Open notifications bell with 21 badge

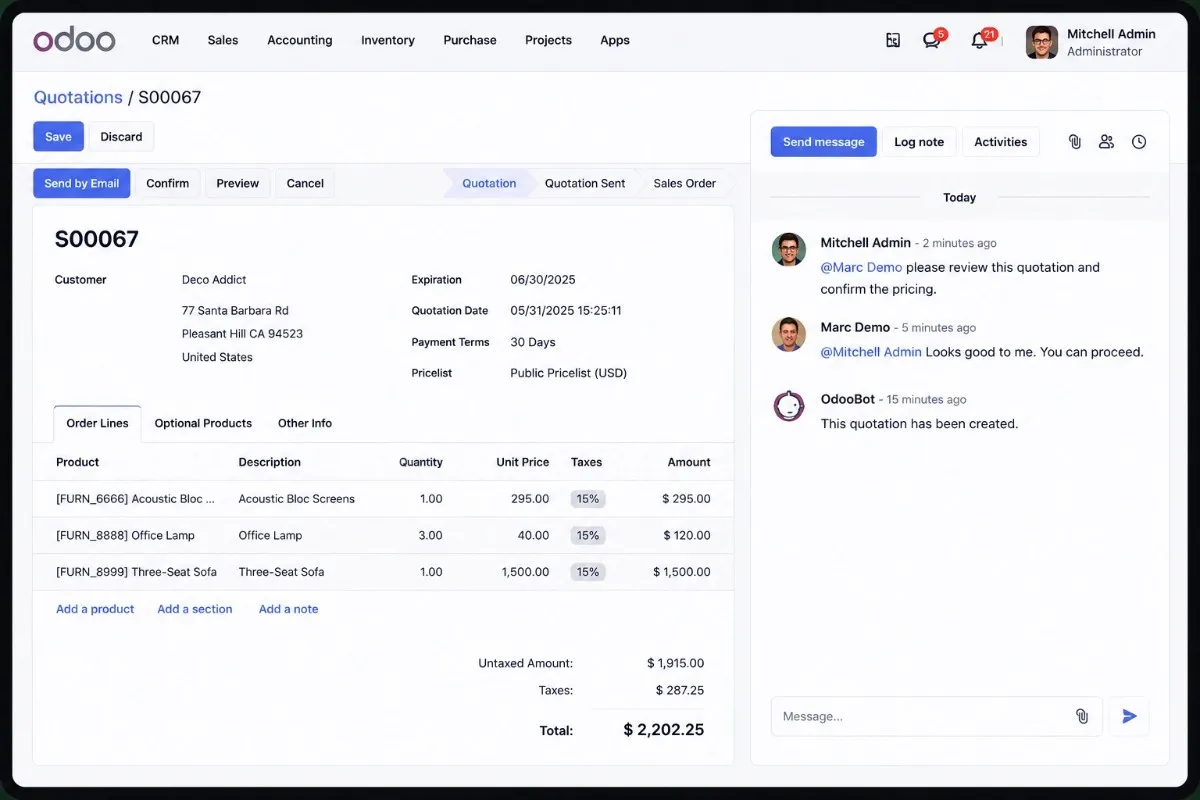coord(980,40)
